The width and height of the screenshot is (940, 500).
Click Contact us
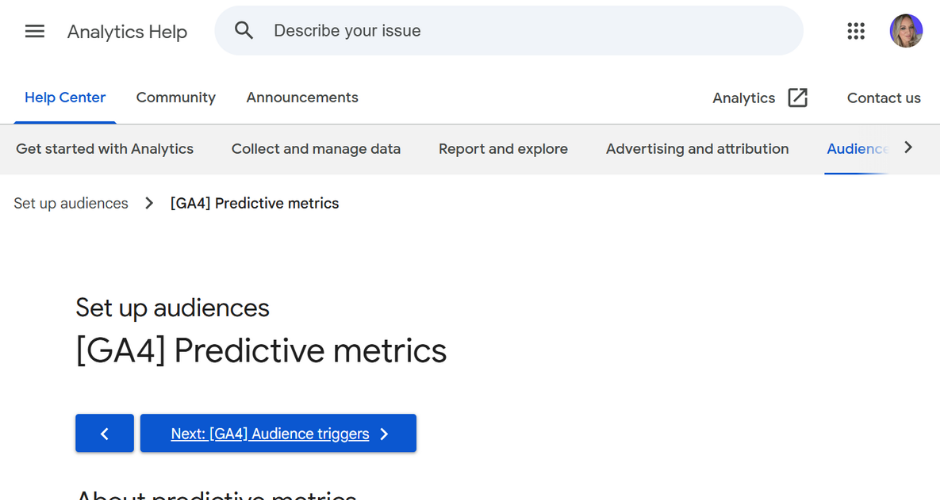884,98
